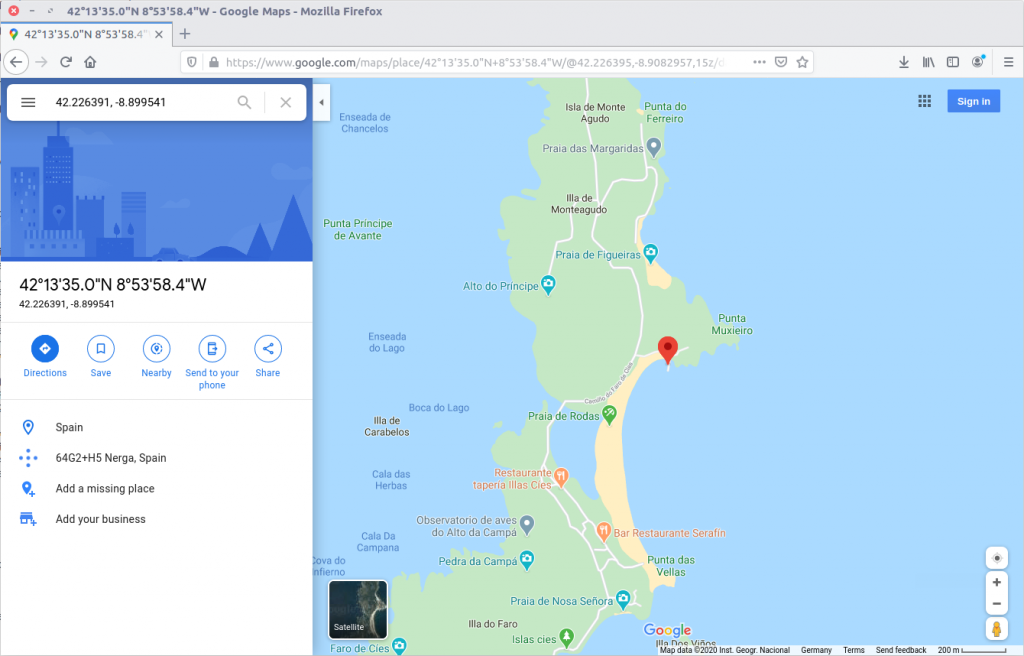Collapse the side panel arrow
The height and width of the screenshot is (656, 1024).
321,102
